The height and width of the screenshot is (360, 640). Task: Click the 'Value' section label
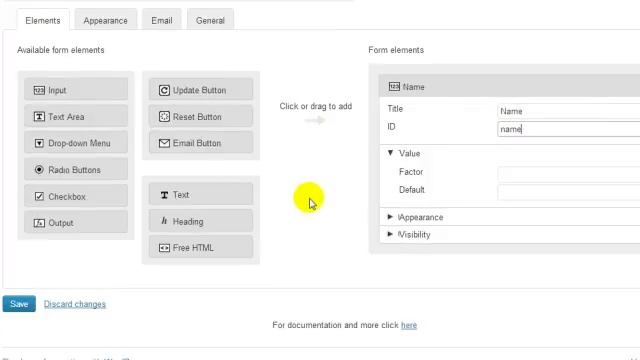[x=409, y=153]
